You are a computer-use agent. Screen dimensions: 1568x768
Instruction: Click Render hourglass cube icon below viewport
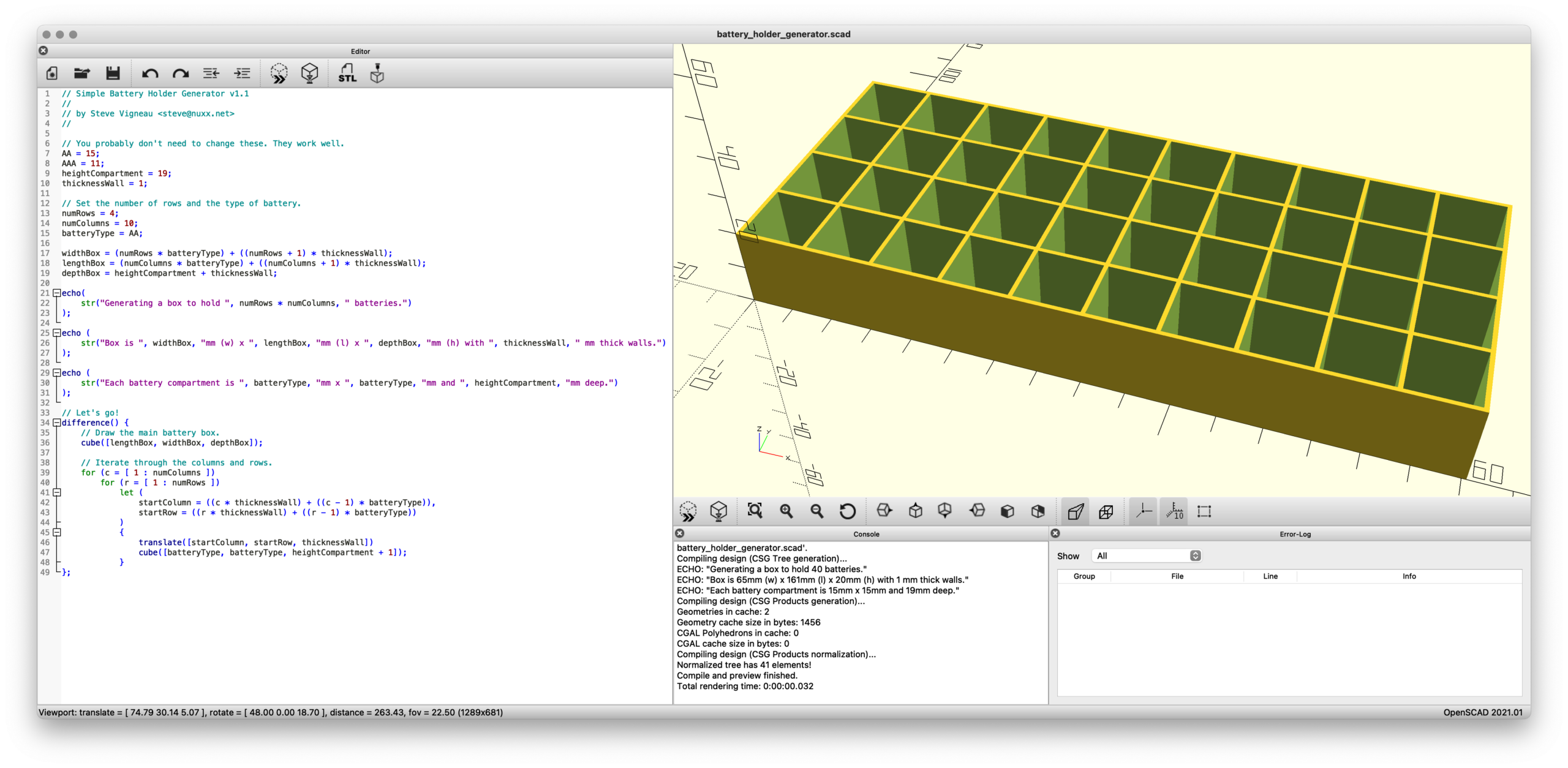(718, 511)
